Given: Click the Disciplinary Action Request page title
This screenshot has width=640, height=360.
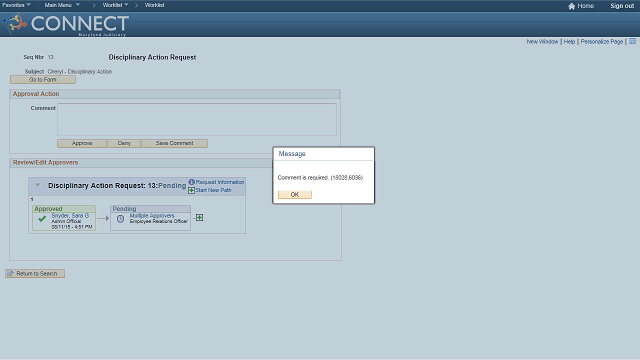Looking at the screenshot, I should (152, 57).
